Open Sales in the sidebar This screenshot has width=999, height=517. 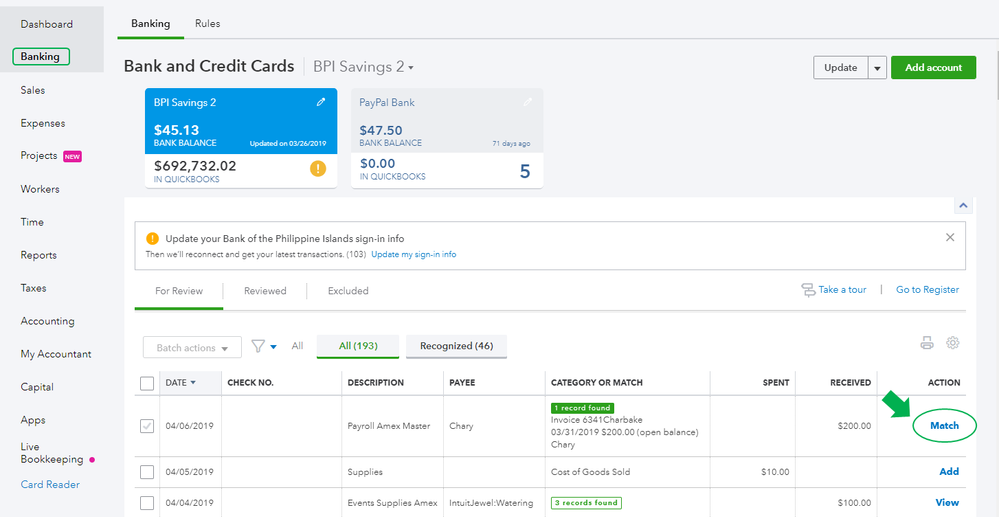[32, 91]
